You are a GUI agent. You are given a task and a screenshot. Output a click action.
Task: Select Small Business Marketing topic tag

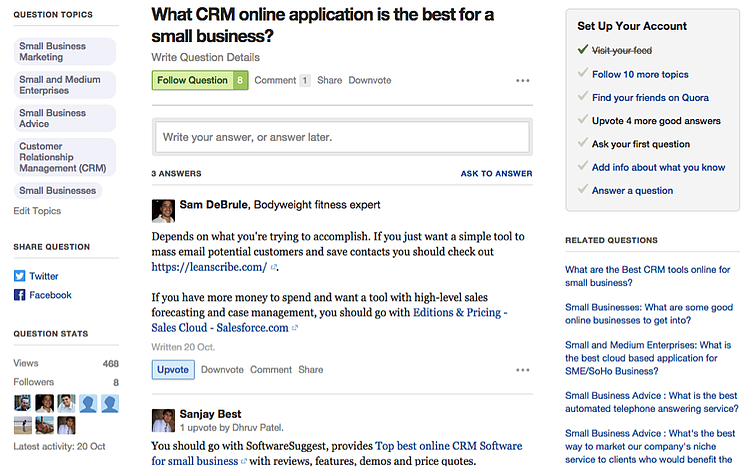[x=65, y=52]
